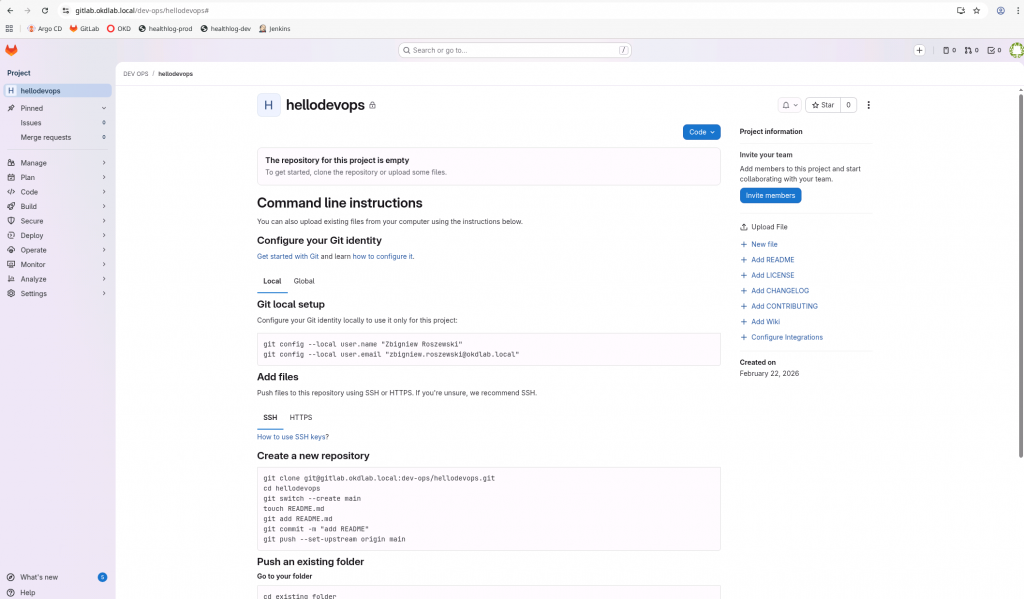Screen dimensions: 1024x599
Task: Open Settings in the sidebar
Action: click(x=34, y=293)
